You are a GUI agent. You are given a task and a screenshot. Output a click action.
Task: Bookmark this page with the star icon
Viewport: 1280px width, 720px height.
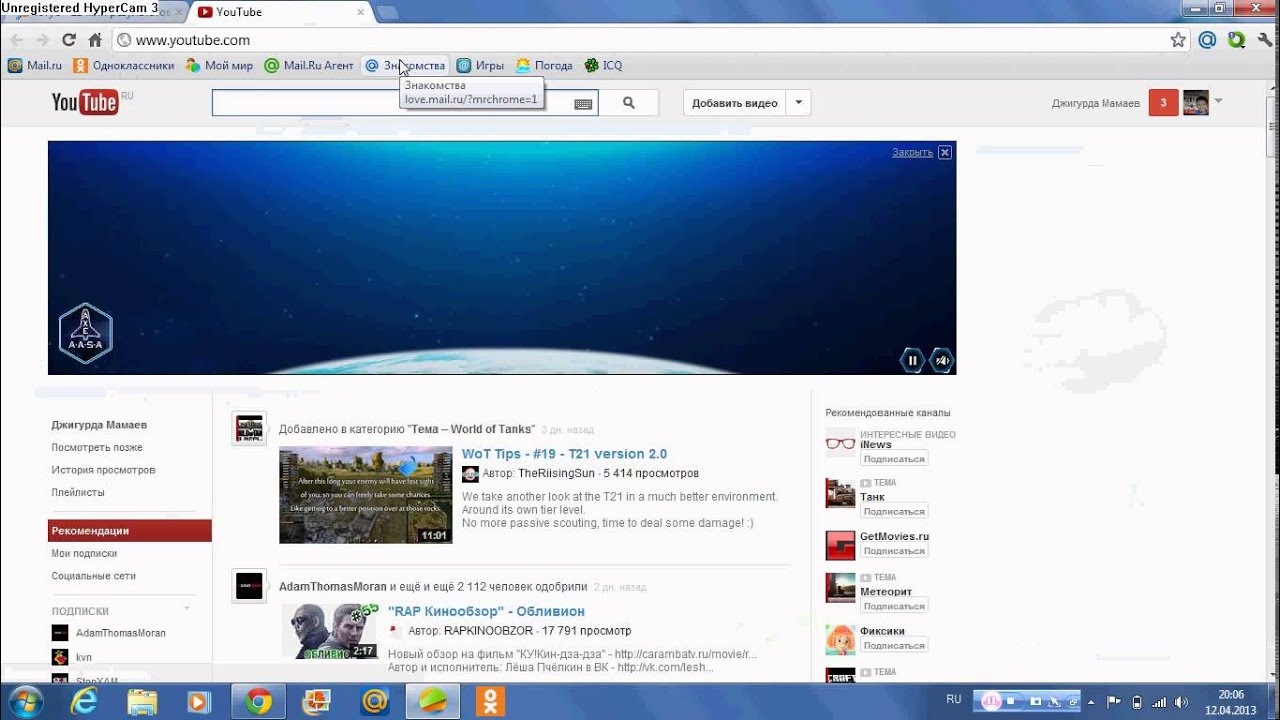click(x=1178, y=40)
